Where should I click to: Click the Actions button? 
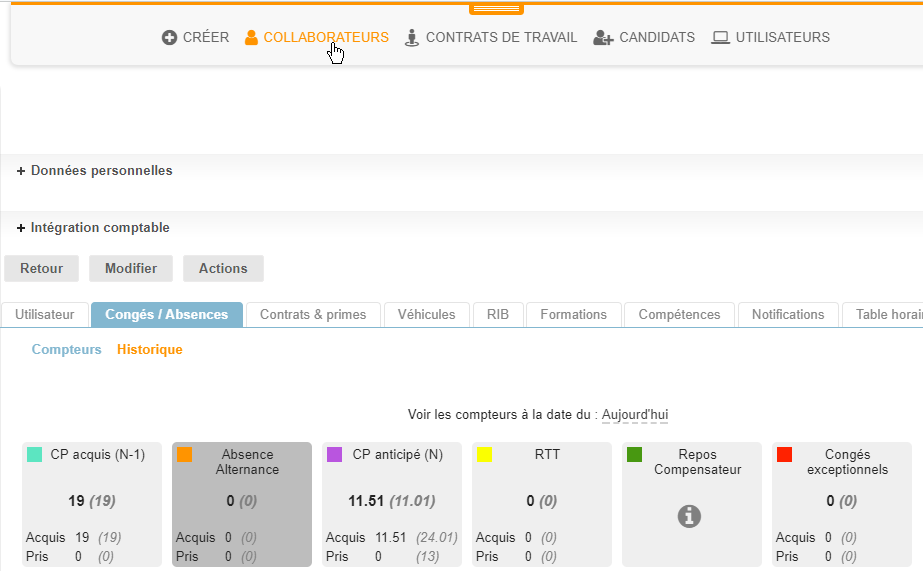(x=223, y=269)
